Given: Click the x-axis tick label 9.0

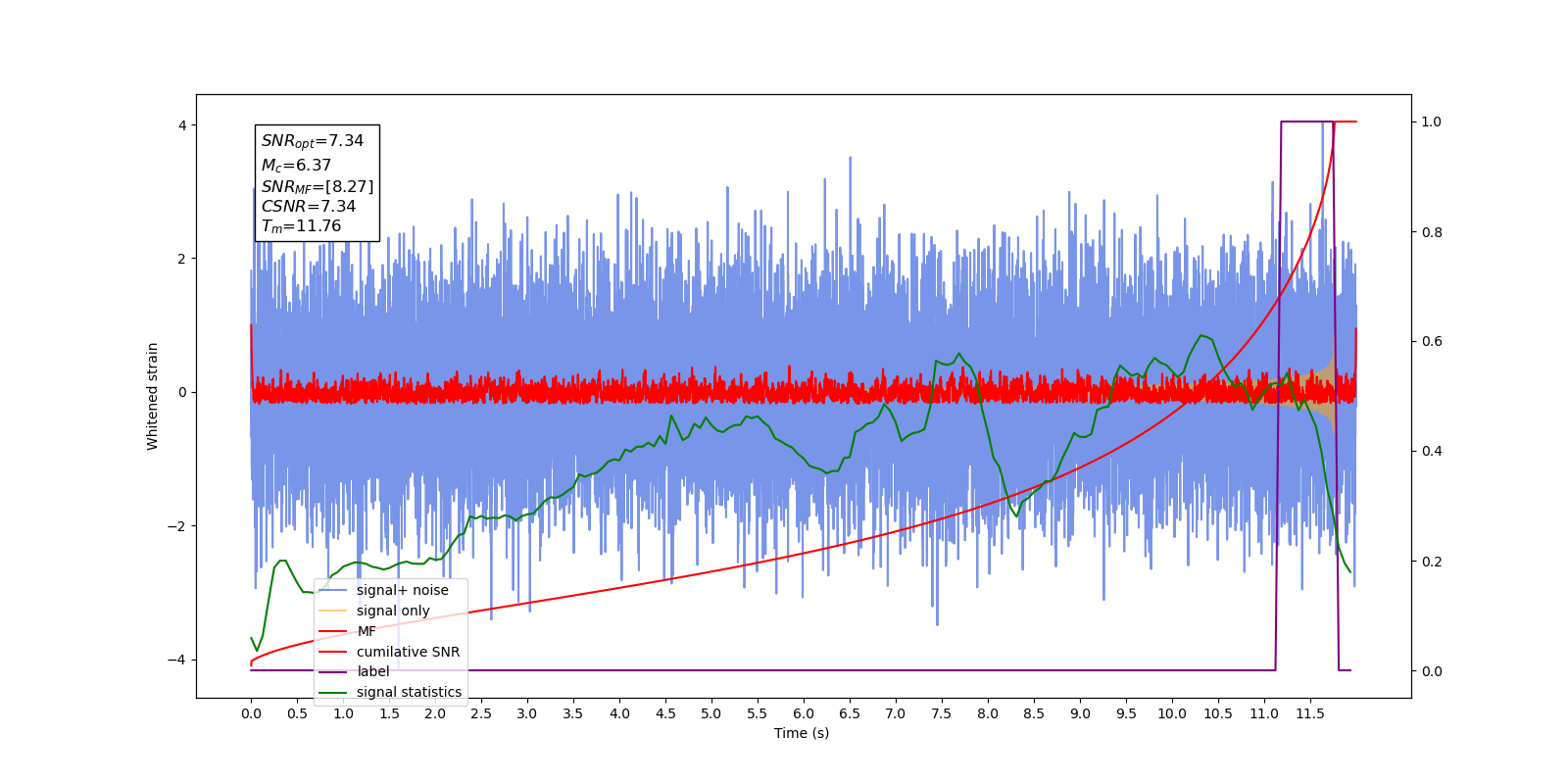Looking at the screenshot, I should click(1080, 713).
